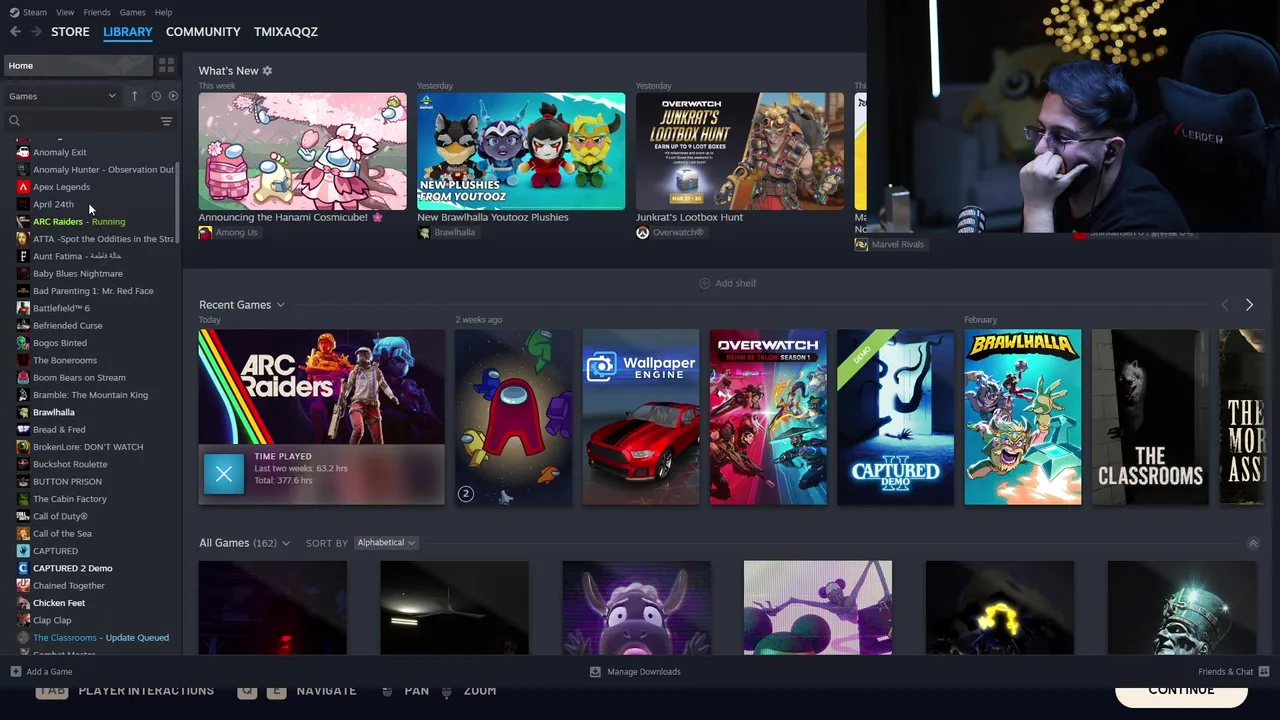Click Add a Game
This screenshot has width=1280, height=720.
[41, 672]
